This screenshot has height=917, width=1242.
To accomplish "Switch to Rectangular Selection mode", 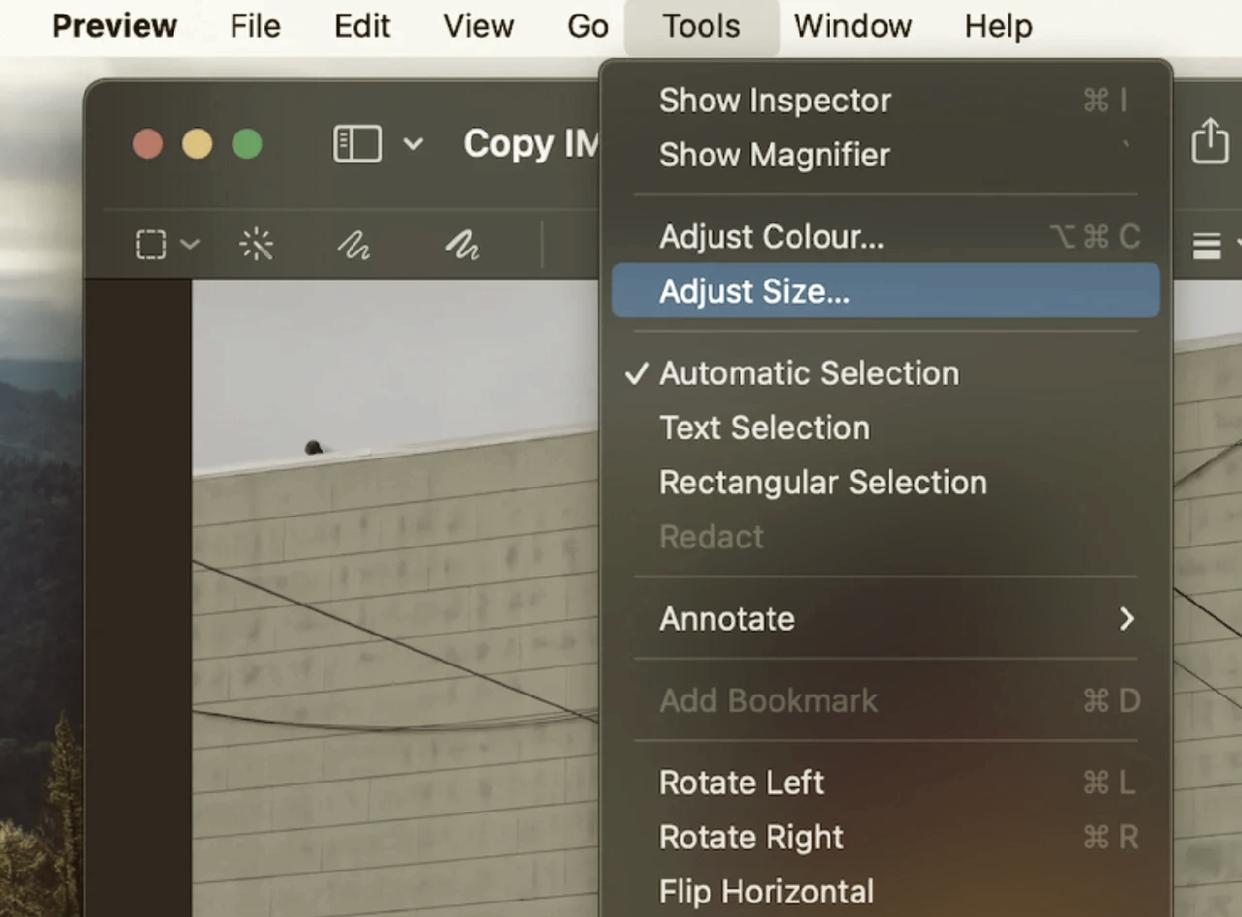I will 822,482.
